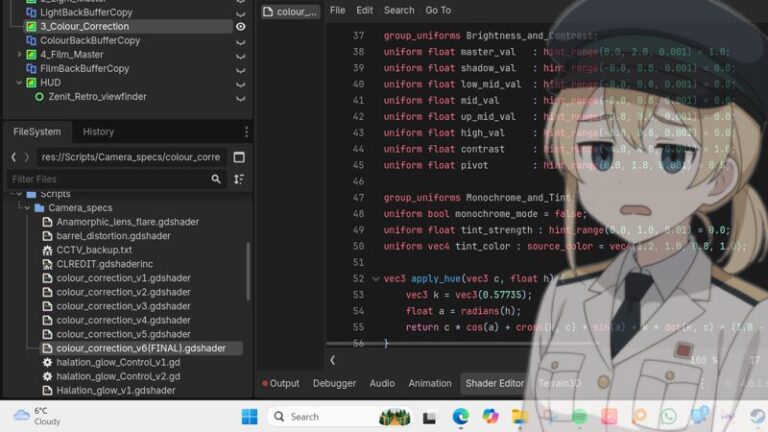Toggle shader files panel with arrow
Screen dimensions: 768x432
333,360
